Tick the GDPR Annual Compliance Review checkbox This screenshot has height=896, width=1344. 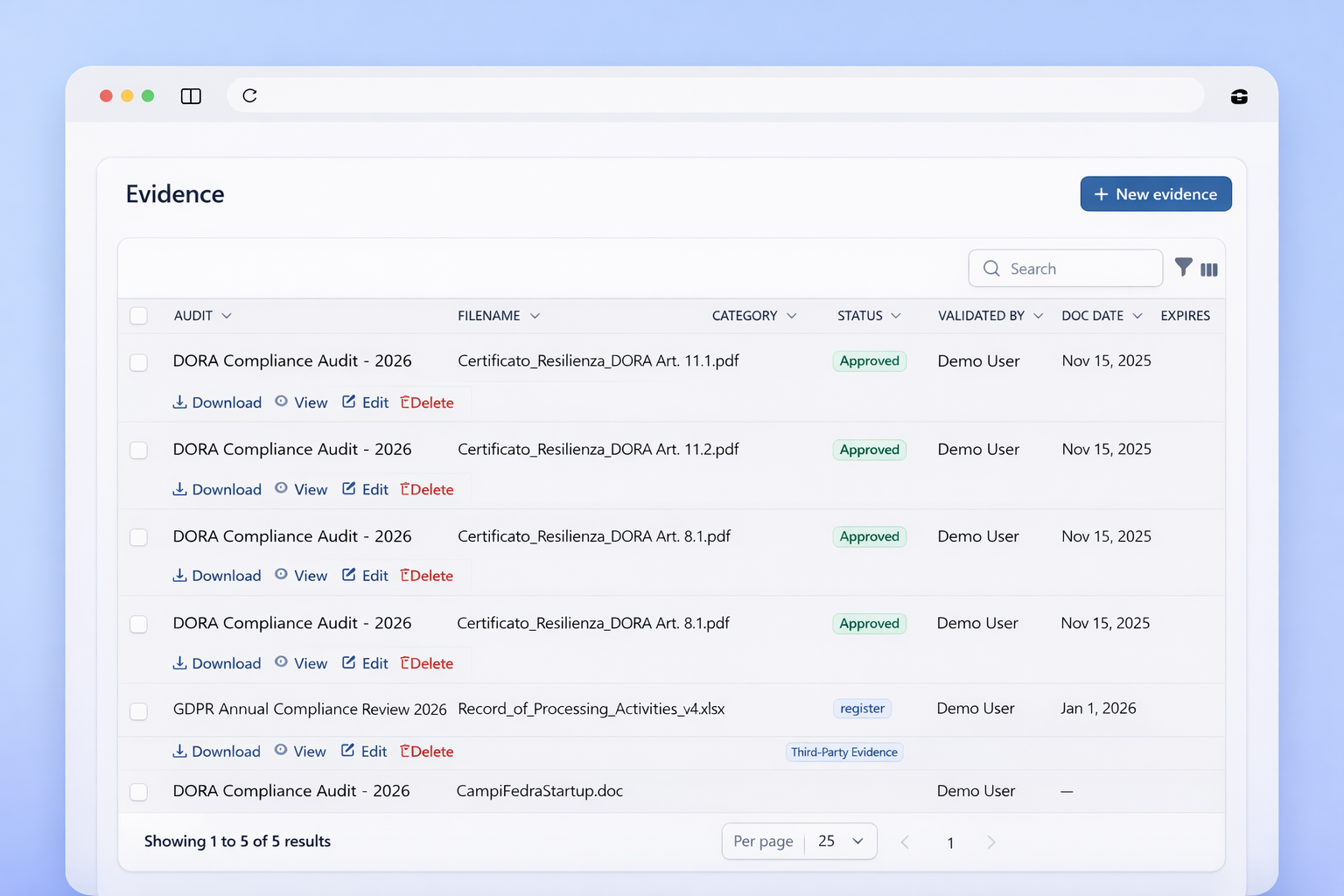click(138, 711)
